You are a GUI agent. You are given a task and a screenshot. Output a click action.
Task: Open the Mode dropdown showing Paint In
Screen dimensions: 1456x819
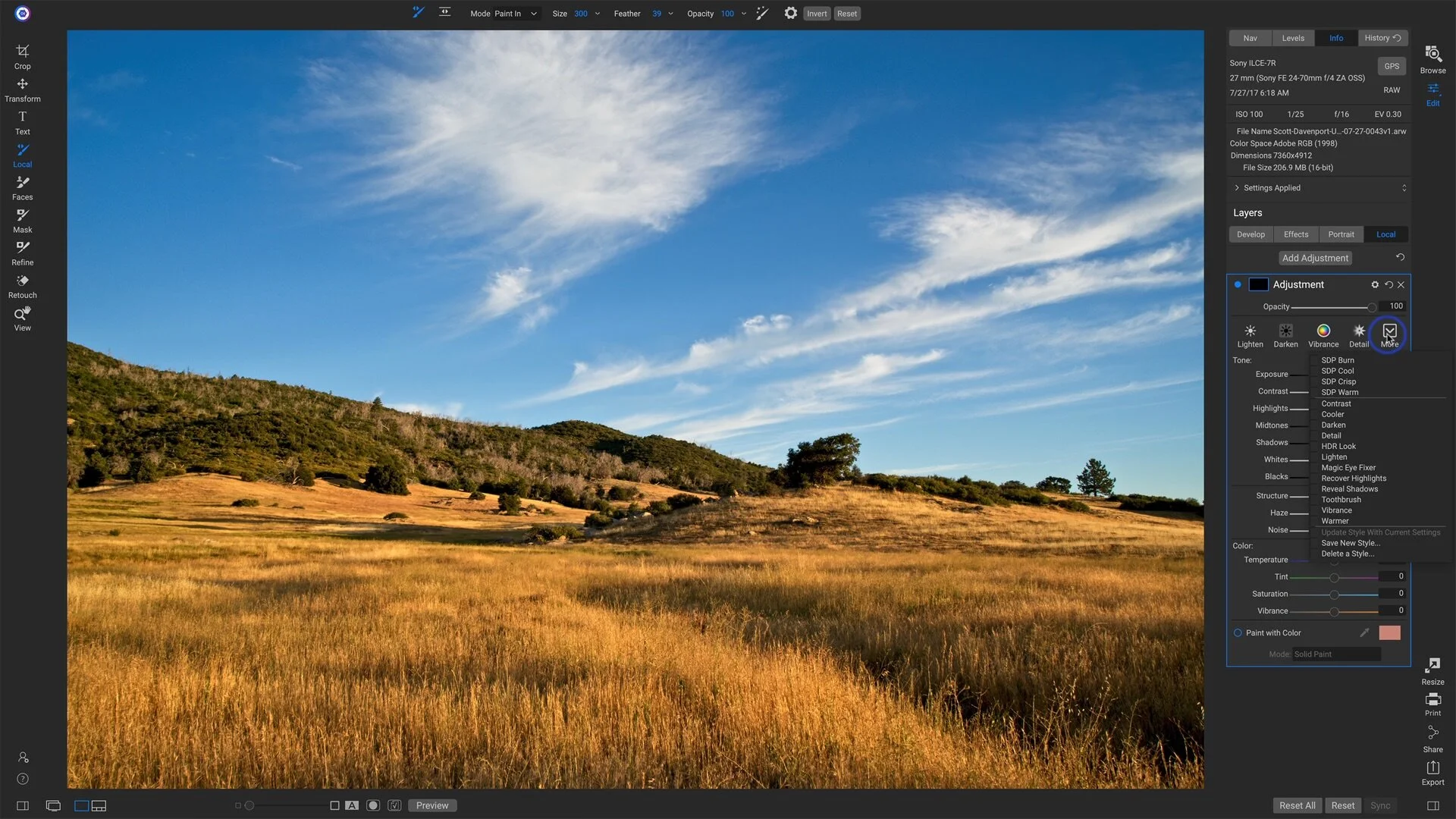(x=514, y=13)
